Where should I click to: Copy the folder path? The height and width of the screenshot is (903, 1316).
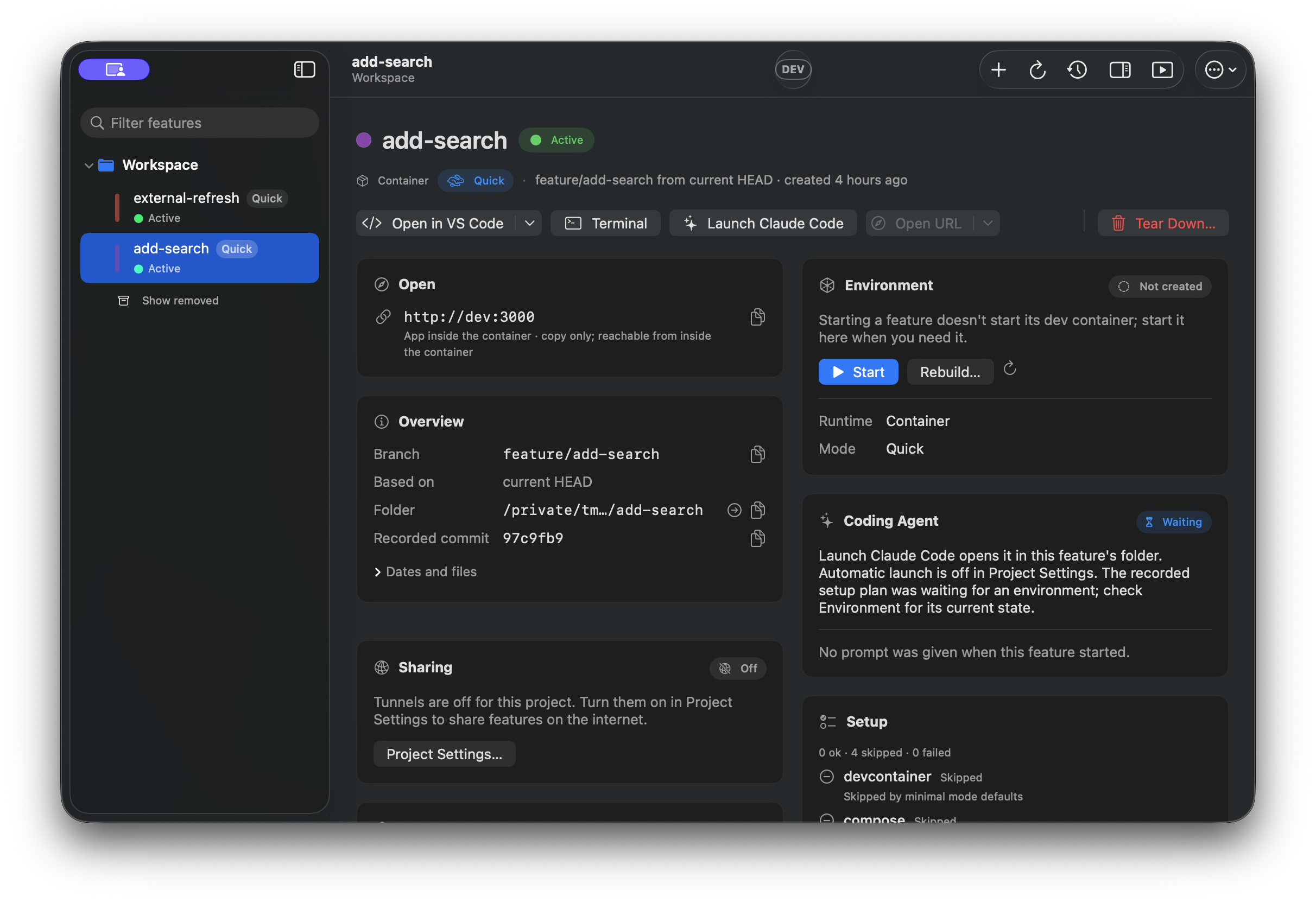(x=757, y=510)
